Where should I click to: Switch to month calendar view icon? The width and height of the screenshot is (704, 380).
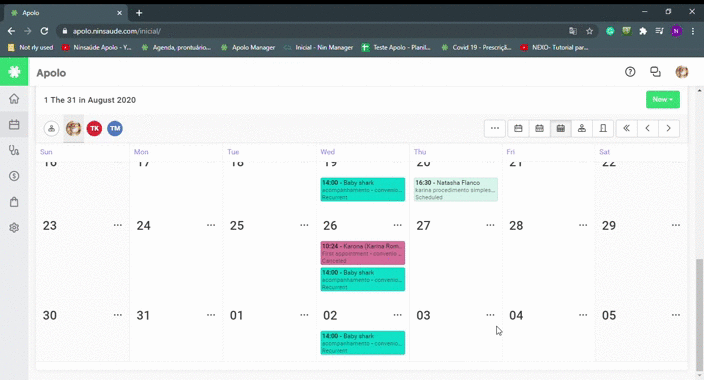click(561, 128)
